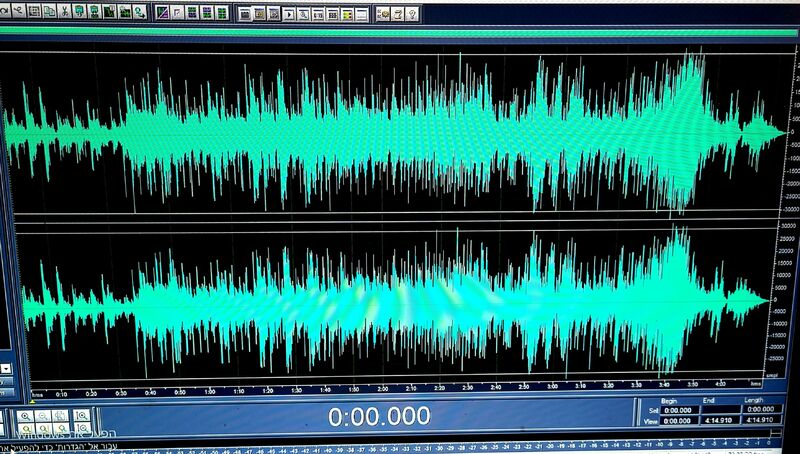Click the magnifier icon in the top toolbar
Image resolution: width=800 pixels, height=454 pixels.
pos(303,14)
